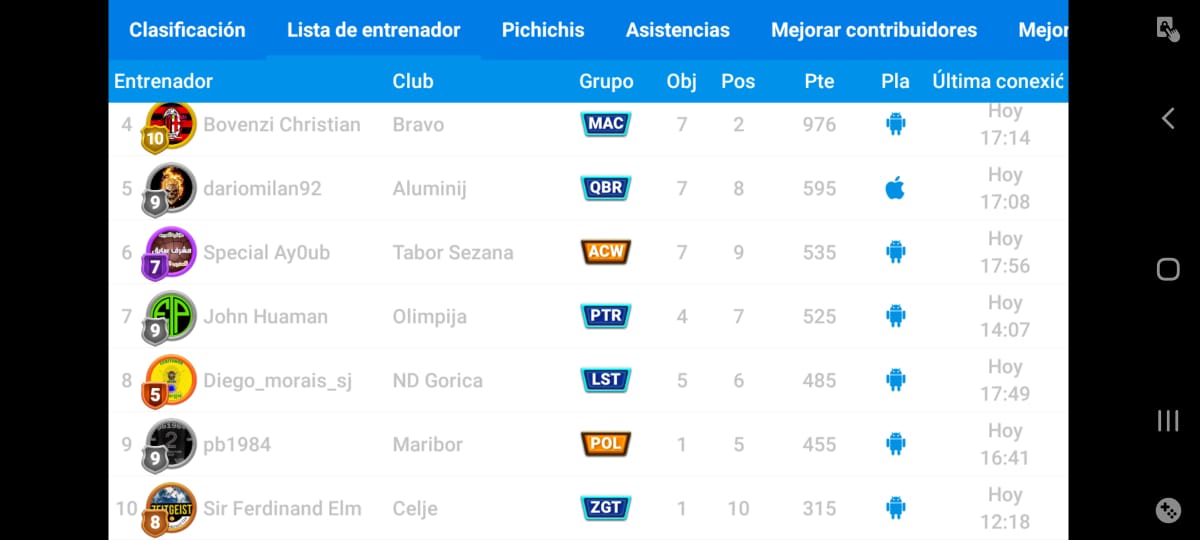Open the Pichichis tab
This screenshot has width=1200, height=540.
pos(543,30)
